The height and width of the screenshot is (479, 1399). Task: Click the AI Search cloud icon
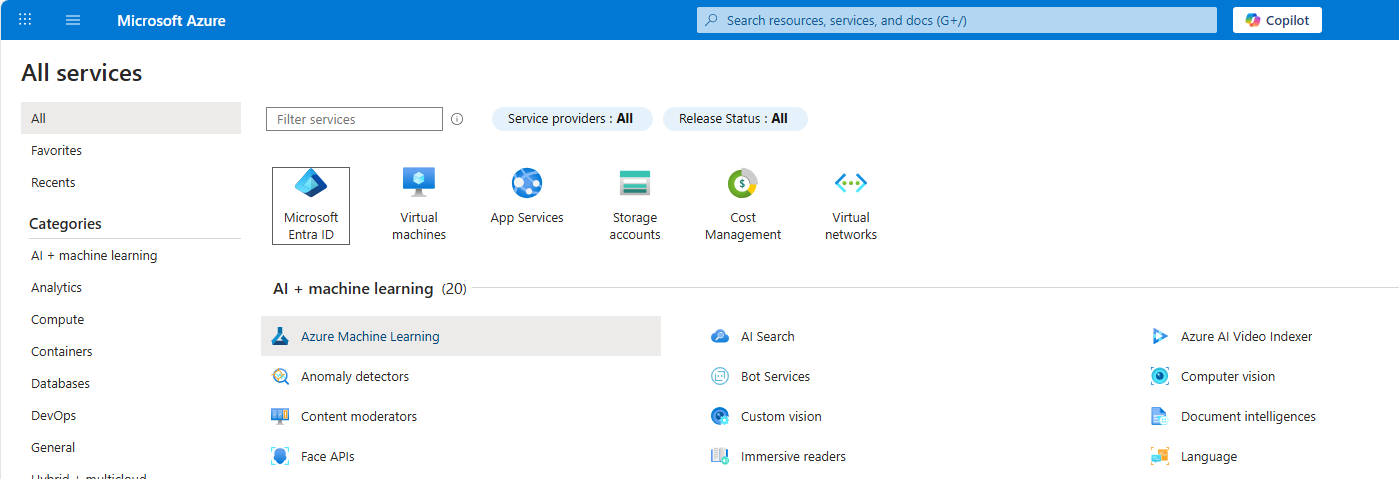click(720, 337)
